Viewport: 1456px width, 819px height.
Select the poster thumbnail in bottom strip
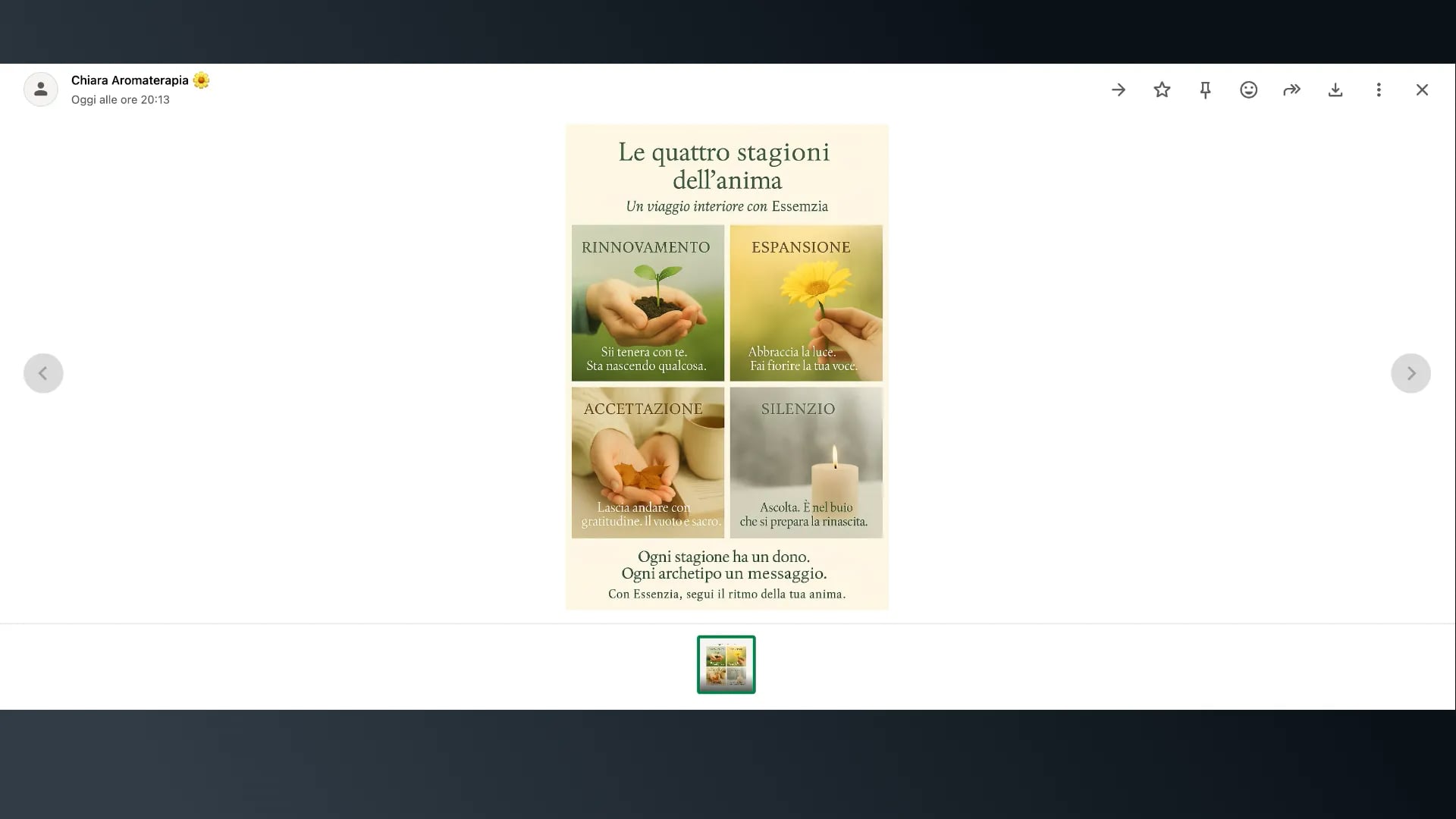tap(726, 664)
